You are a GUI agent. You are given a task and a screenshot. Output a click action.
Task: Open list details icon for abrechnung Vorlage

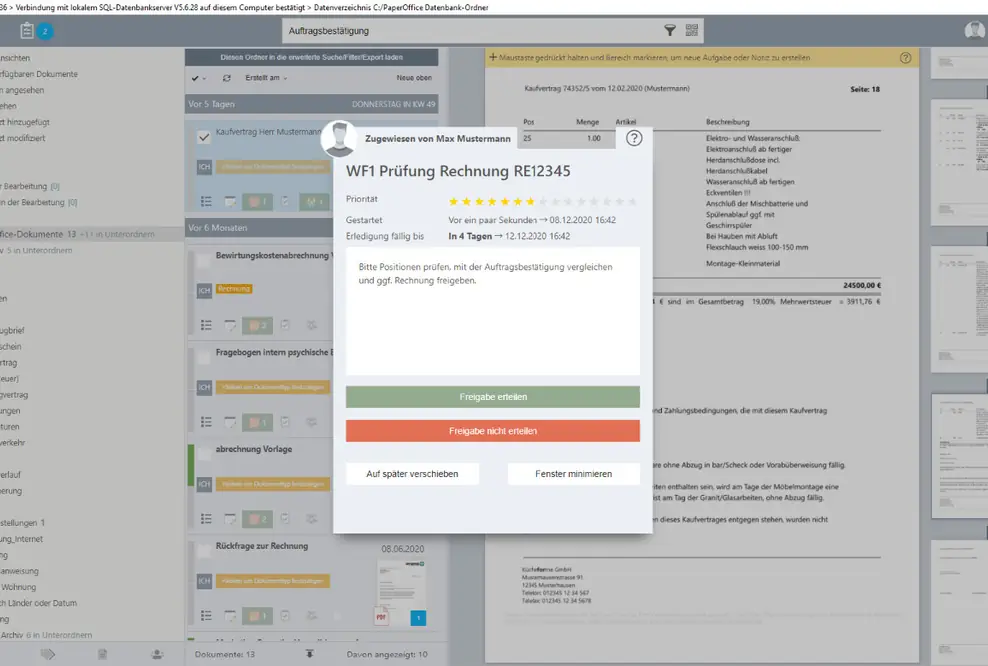[x=206, y=519]
